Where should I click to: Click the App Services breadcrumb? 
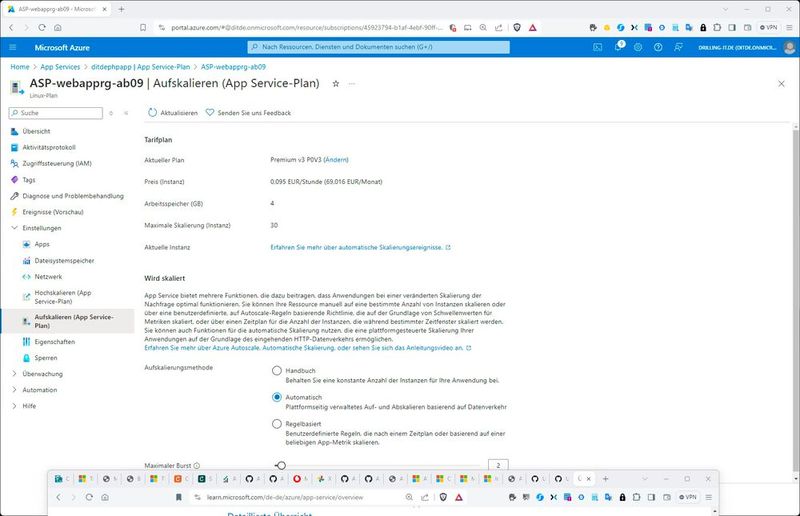coord(60,67)
